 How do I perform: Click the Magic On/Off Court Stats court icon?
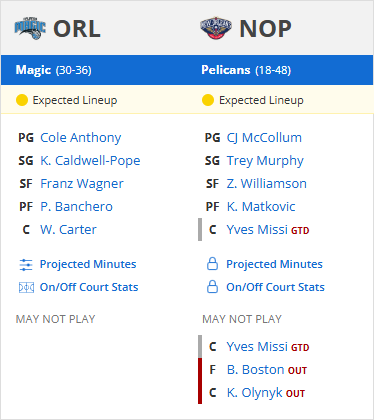(26, 287)
